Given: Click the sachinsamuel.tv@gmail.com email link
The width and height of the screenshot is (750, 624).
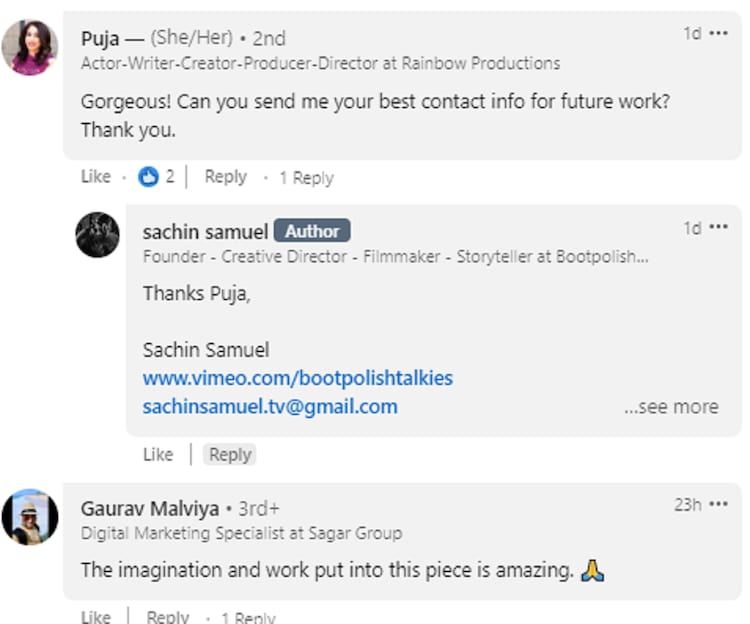Looking at the screenshot, I should click(x=270, y=407).
